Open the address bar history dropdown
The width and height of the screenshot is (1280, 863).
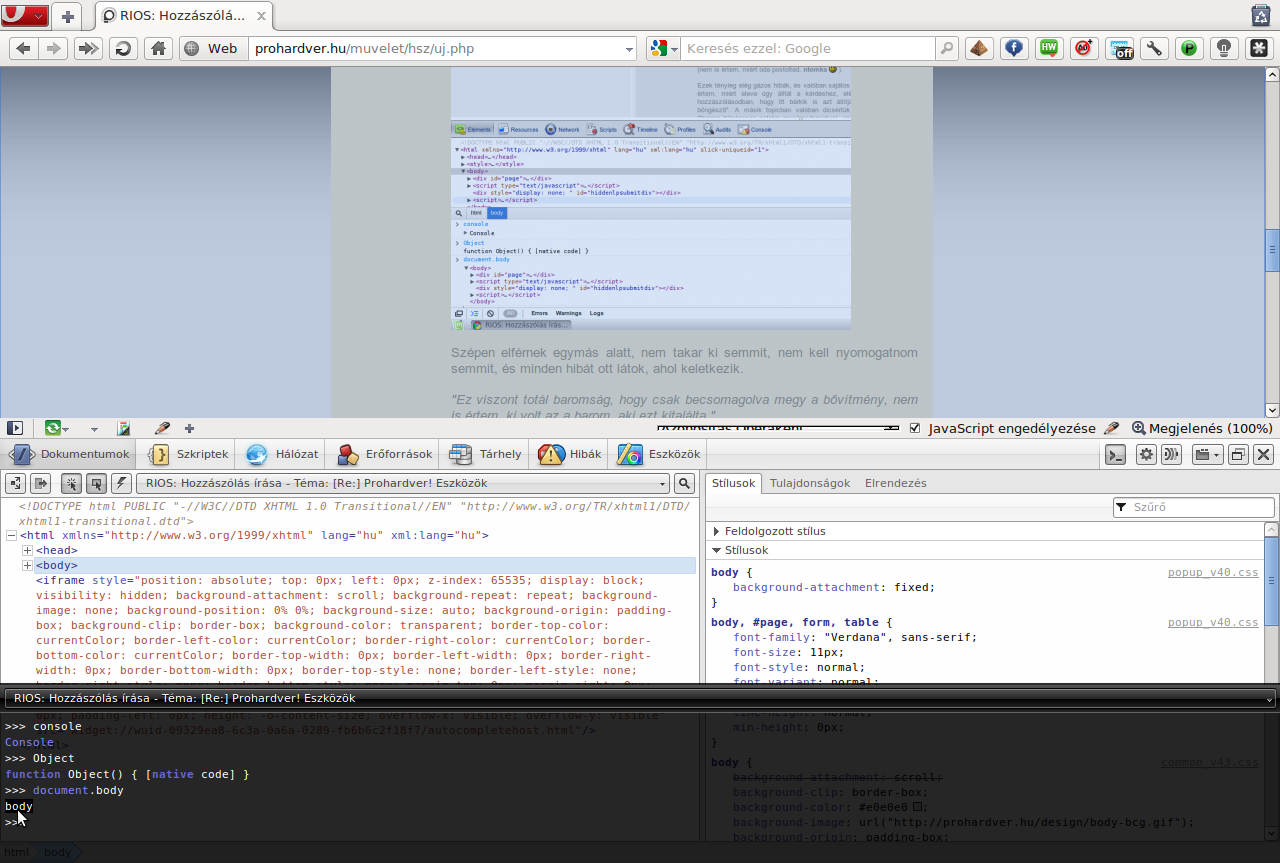point(629,48)
